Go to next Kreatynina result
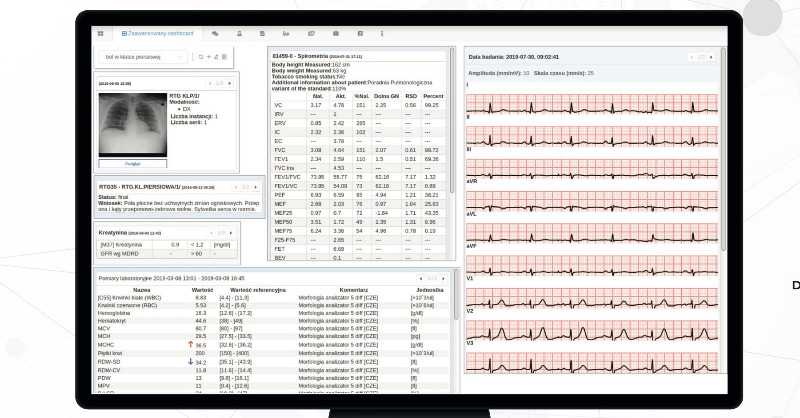800x418 pixels. tap(231, 233)
